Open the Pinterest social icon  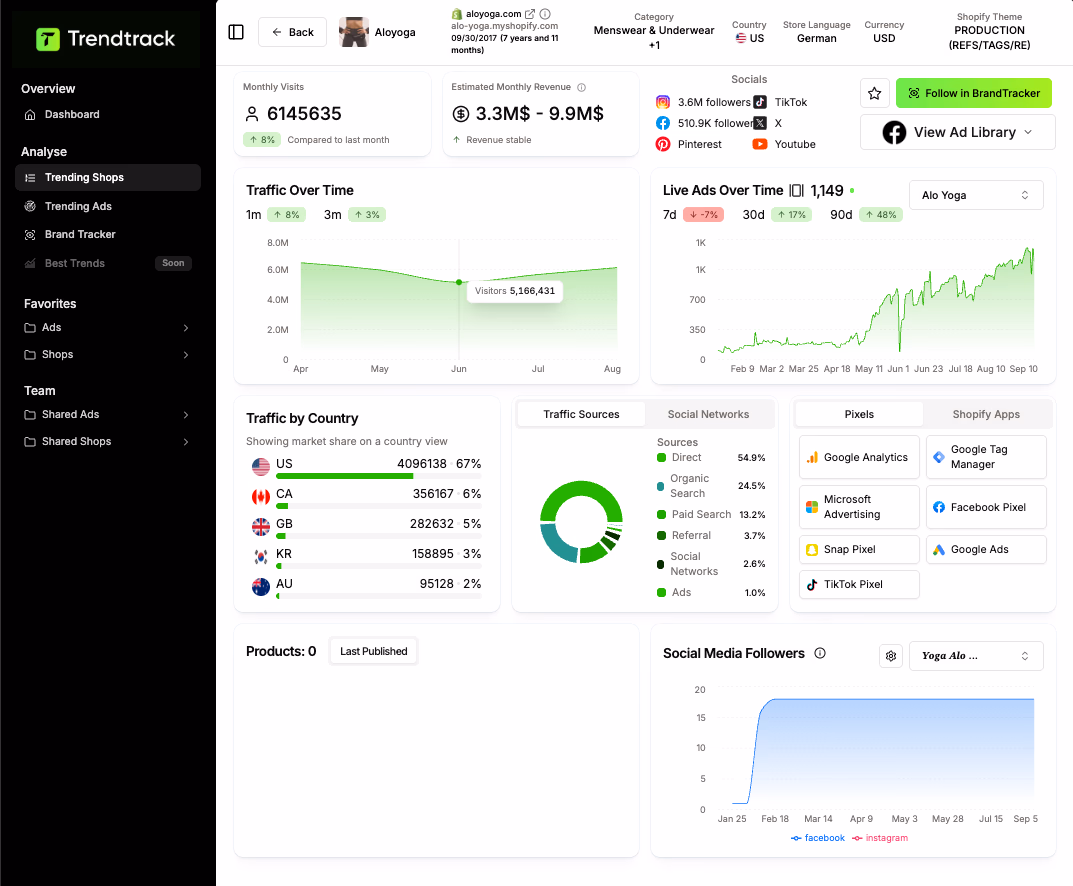[663, 144]
